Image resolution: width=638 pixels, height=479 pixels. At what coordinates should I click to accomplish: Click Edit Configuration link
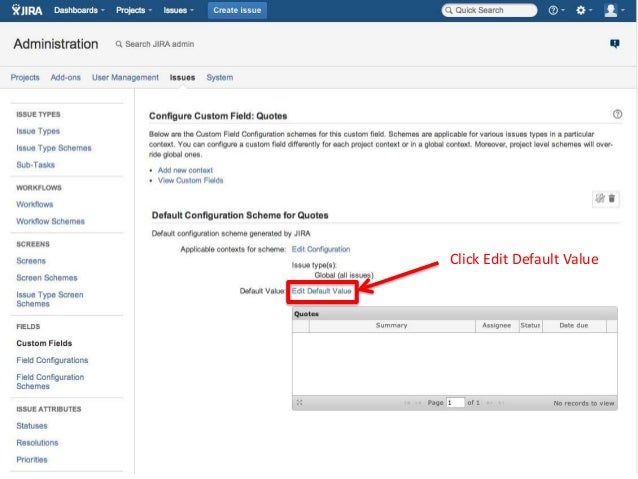[x=321, y=249]
